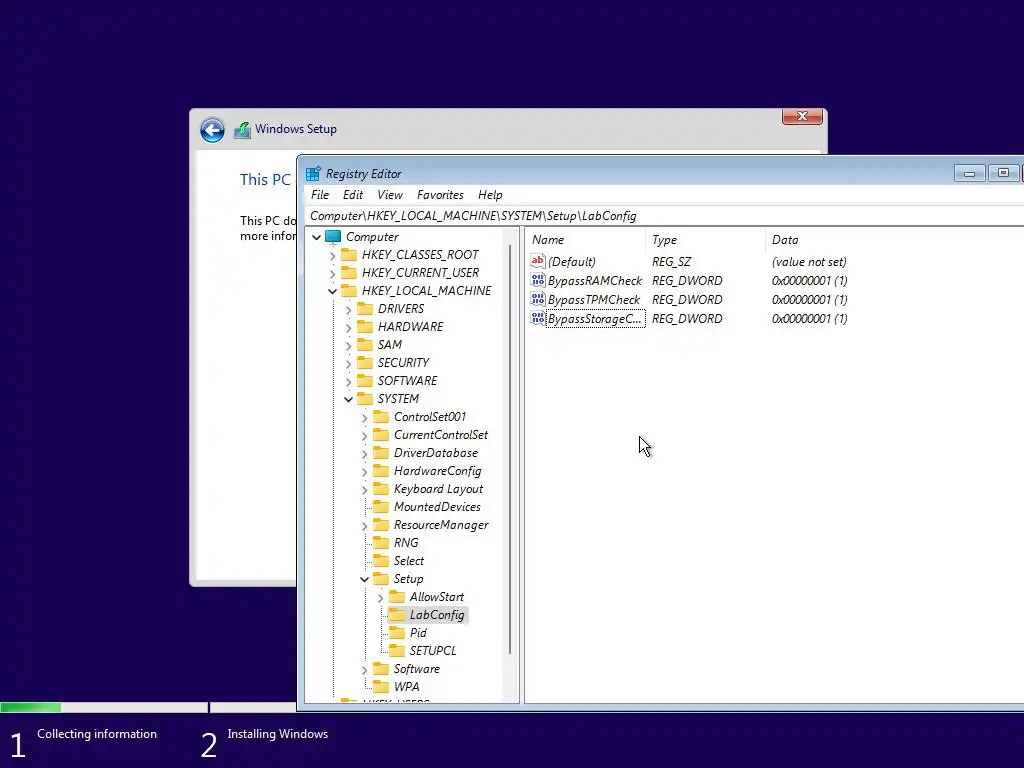Select the WPA key
This screenshot has width=1024, height=768.
click(x=406, y=687)
